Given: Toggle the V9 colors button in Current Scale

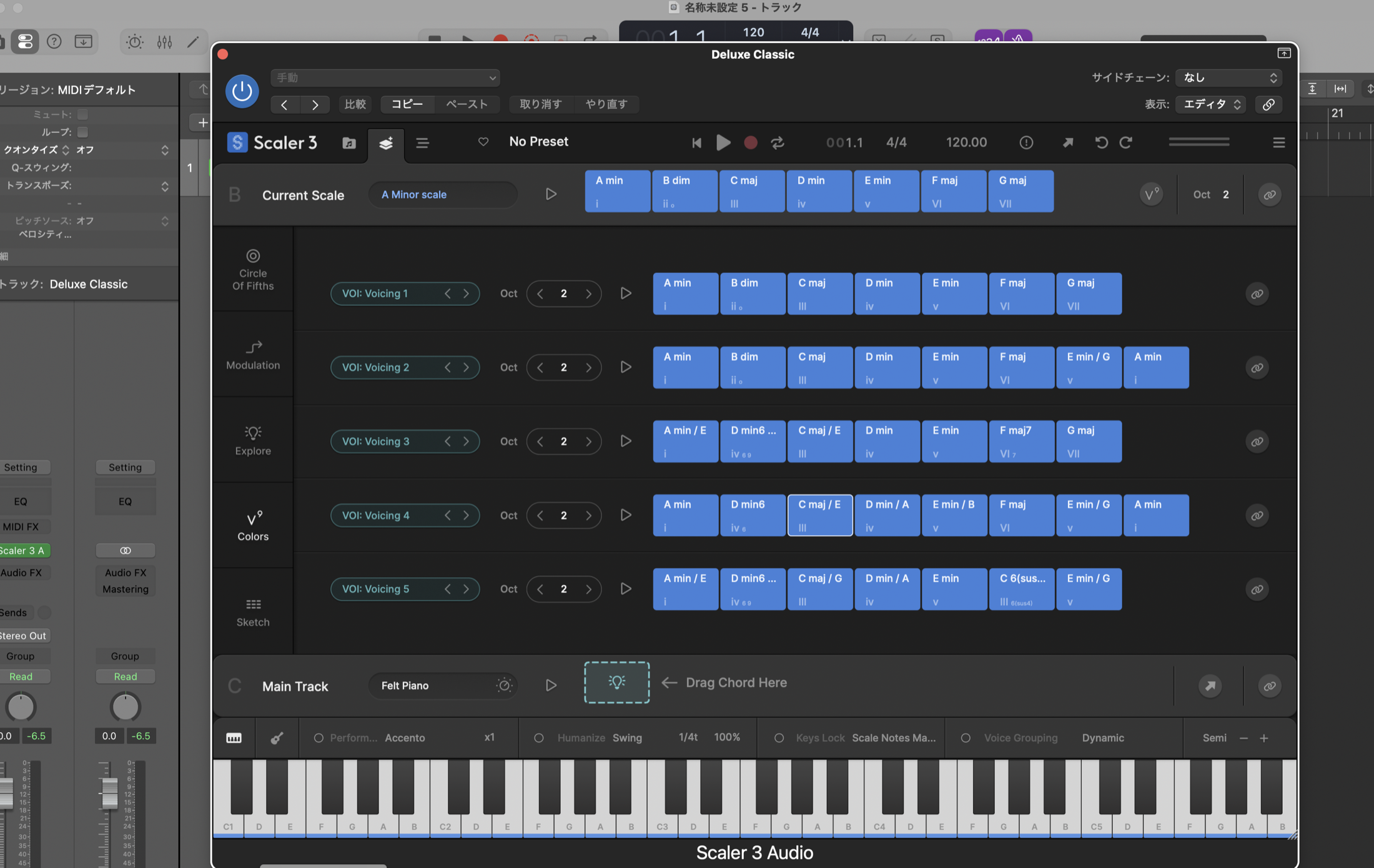Looking at the screenshot, I should coord(1151,195).
